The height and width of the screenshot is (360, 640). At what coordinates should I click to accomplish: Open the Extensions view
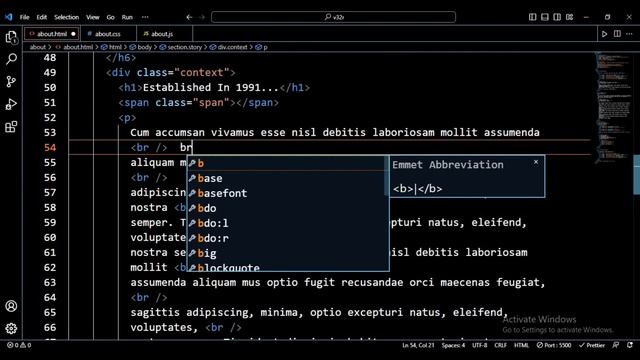click(11, 127)
